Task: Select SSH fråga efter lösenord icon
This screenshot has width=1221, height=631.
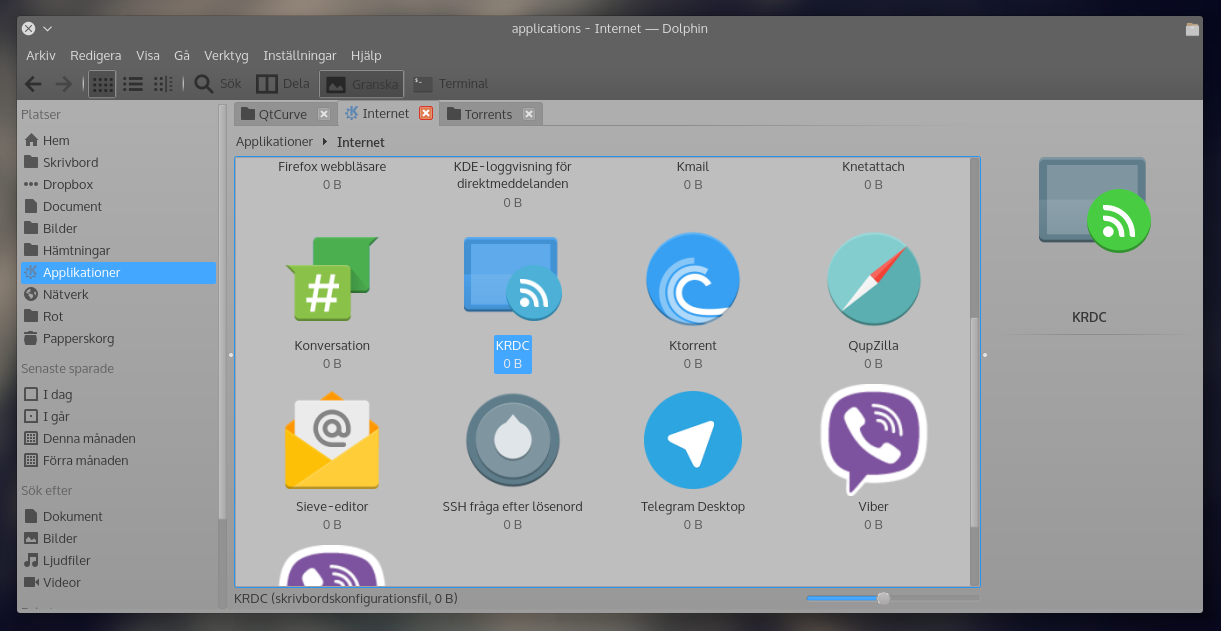Action: pyautogui.click(x=512, y=440)
